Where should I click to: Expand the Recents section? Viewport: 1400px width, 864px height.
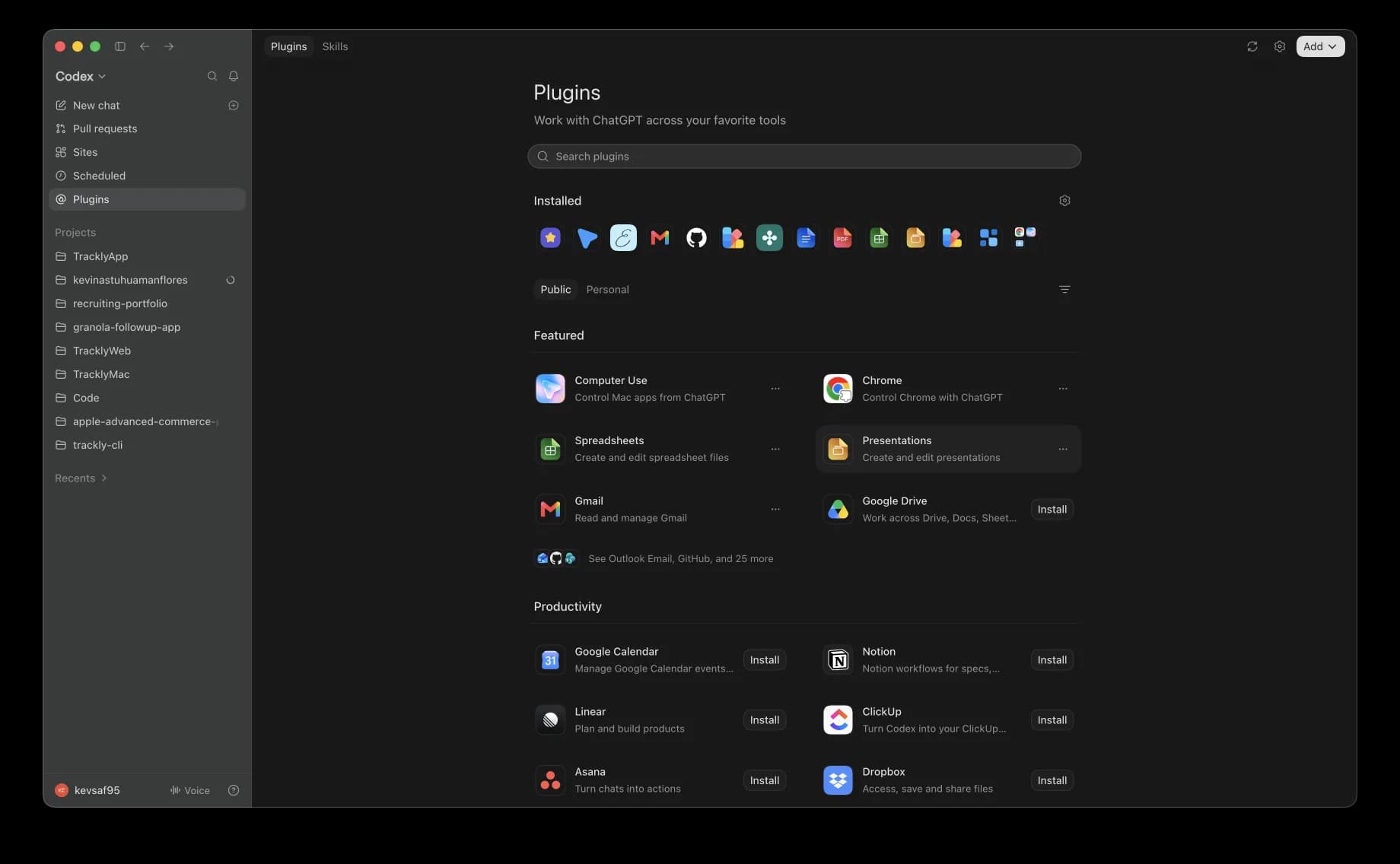pyautogui.click(x=81, y=478)
